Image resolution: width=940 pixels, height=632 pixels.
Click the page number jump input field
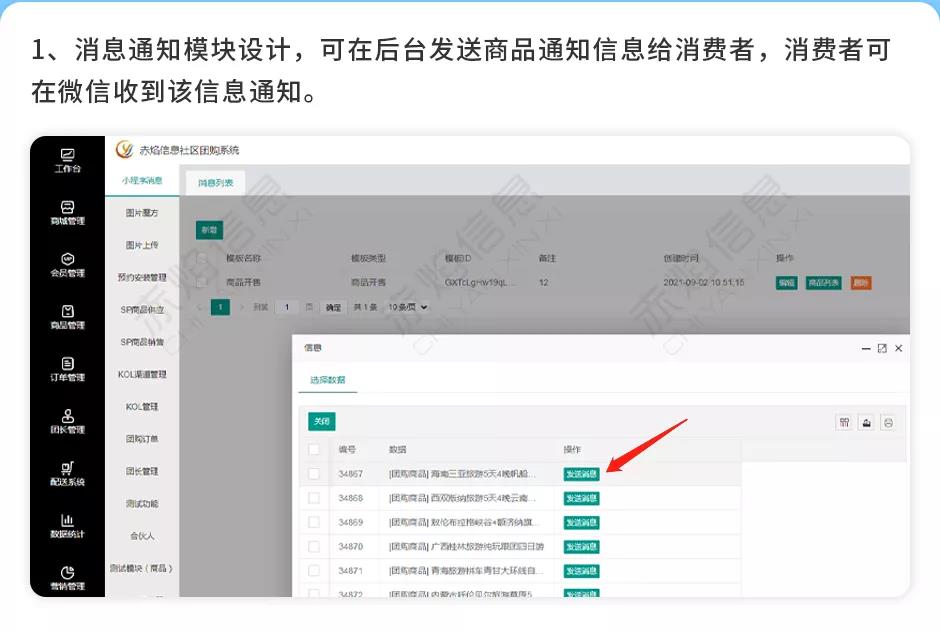288,307
